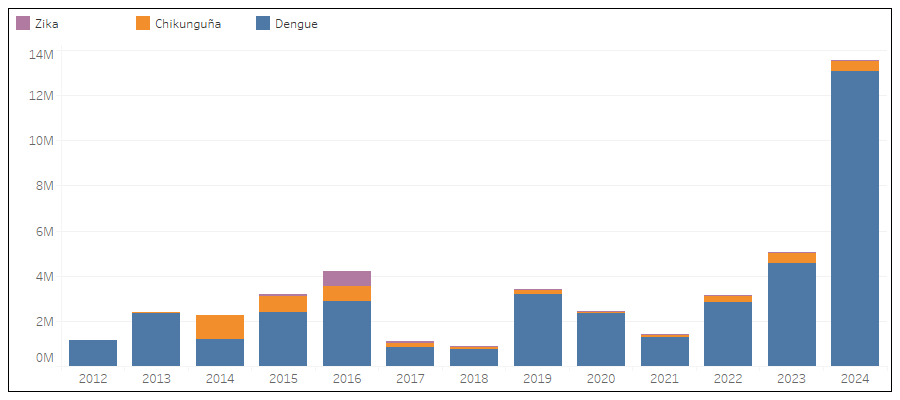Select the Dengue legend label
The height and width of the screenshot is (400, 900).
(296, 24)
